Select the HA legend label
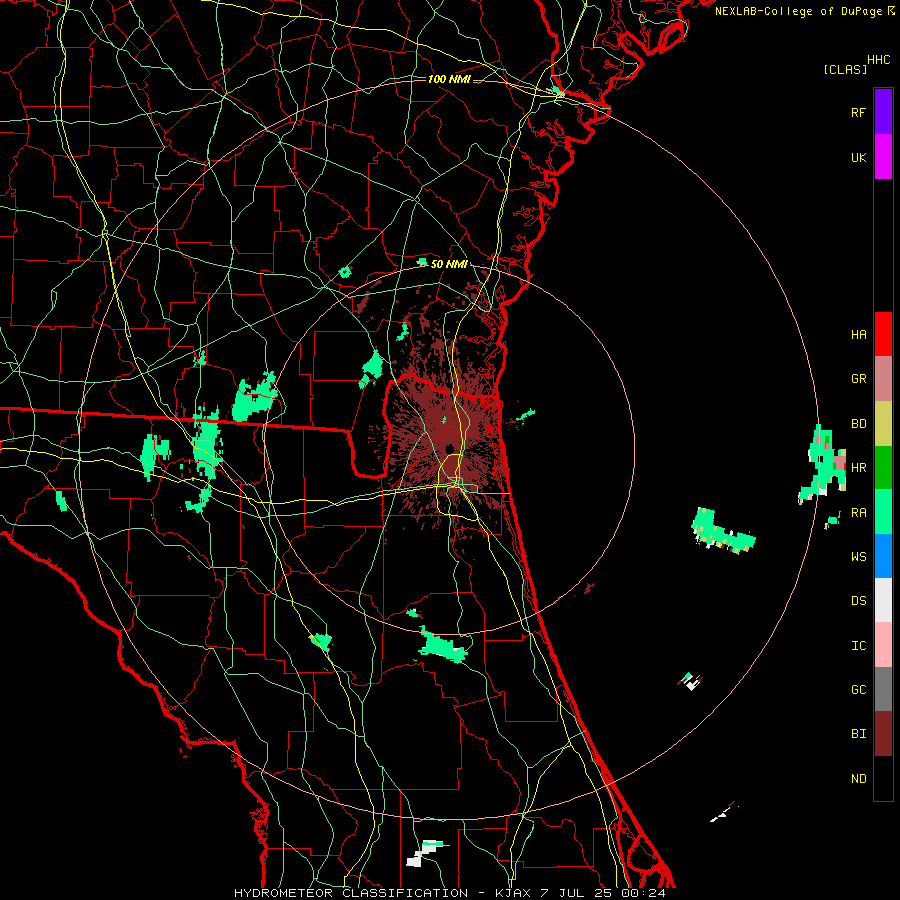Screen dimensions: 900x900 858,335
